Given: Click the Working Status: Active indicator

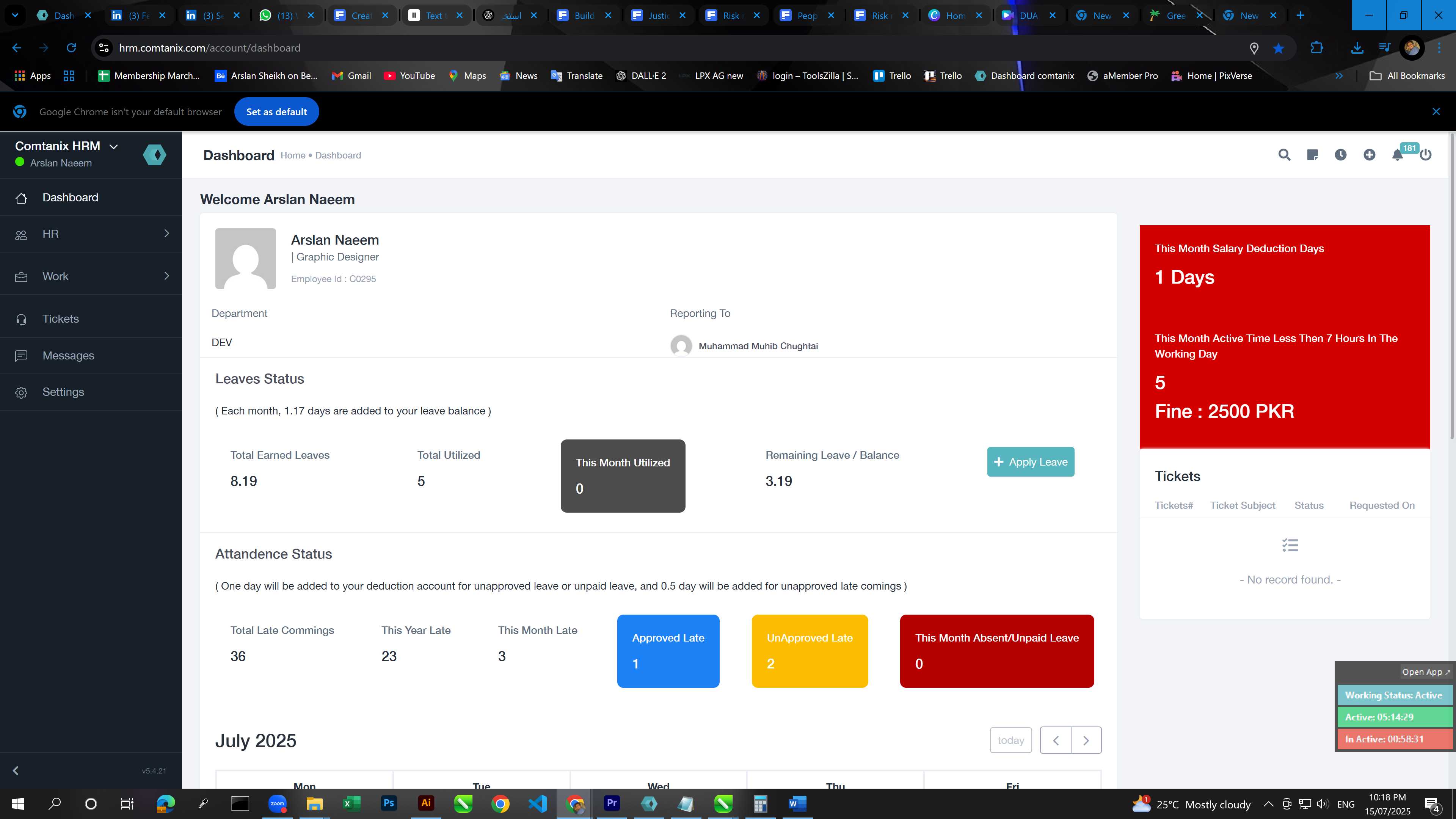Looking at the screenshot, I should coord(1395,695).
